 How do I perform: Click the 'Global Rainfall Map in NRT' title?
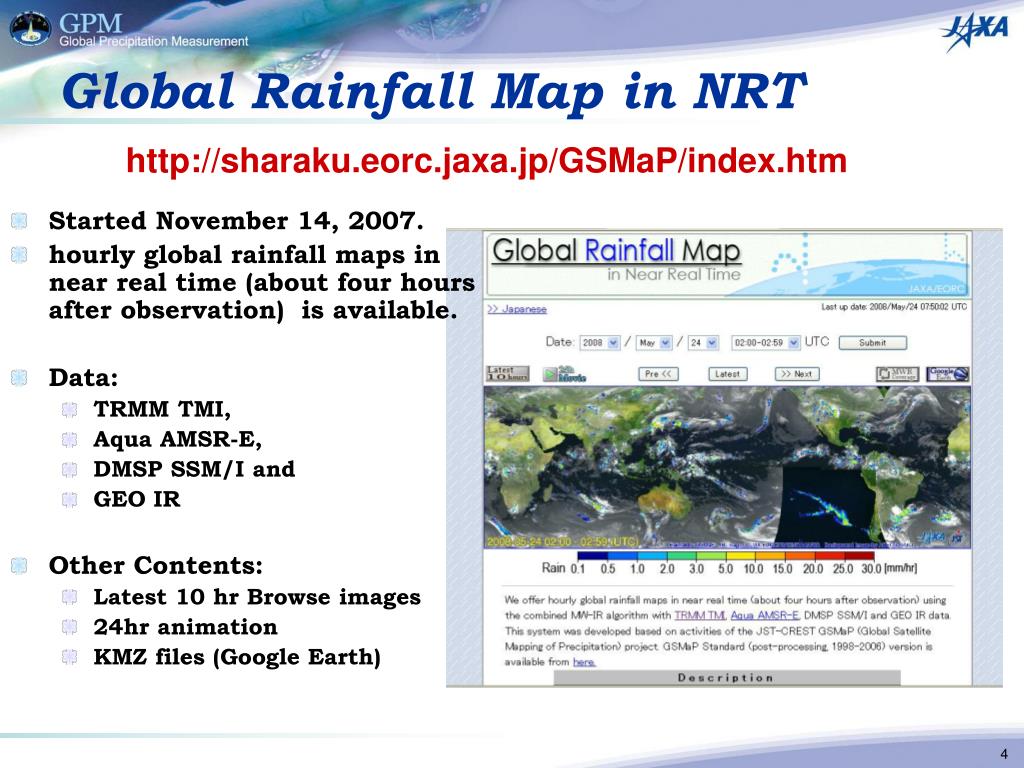point(434,91)
